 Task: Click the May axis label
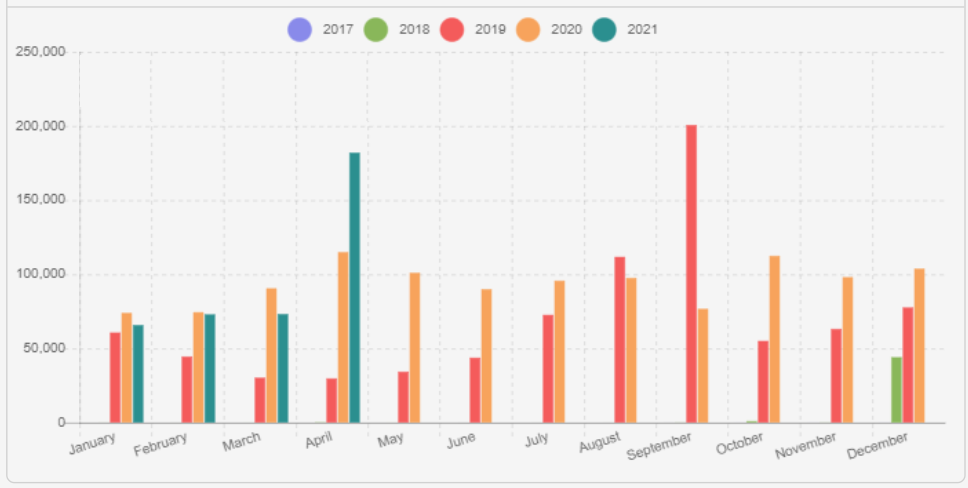(x=391, y=440)
